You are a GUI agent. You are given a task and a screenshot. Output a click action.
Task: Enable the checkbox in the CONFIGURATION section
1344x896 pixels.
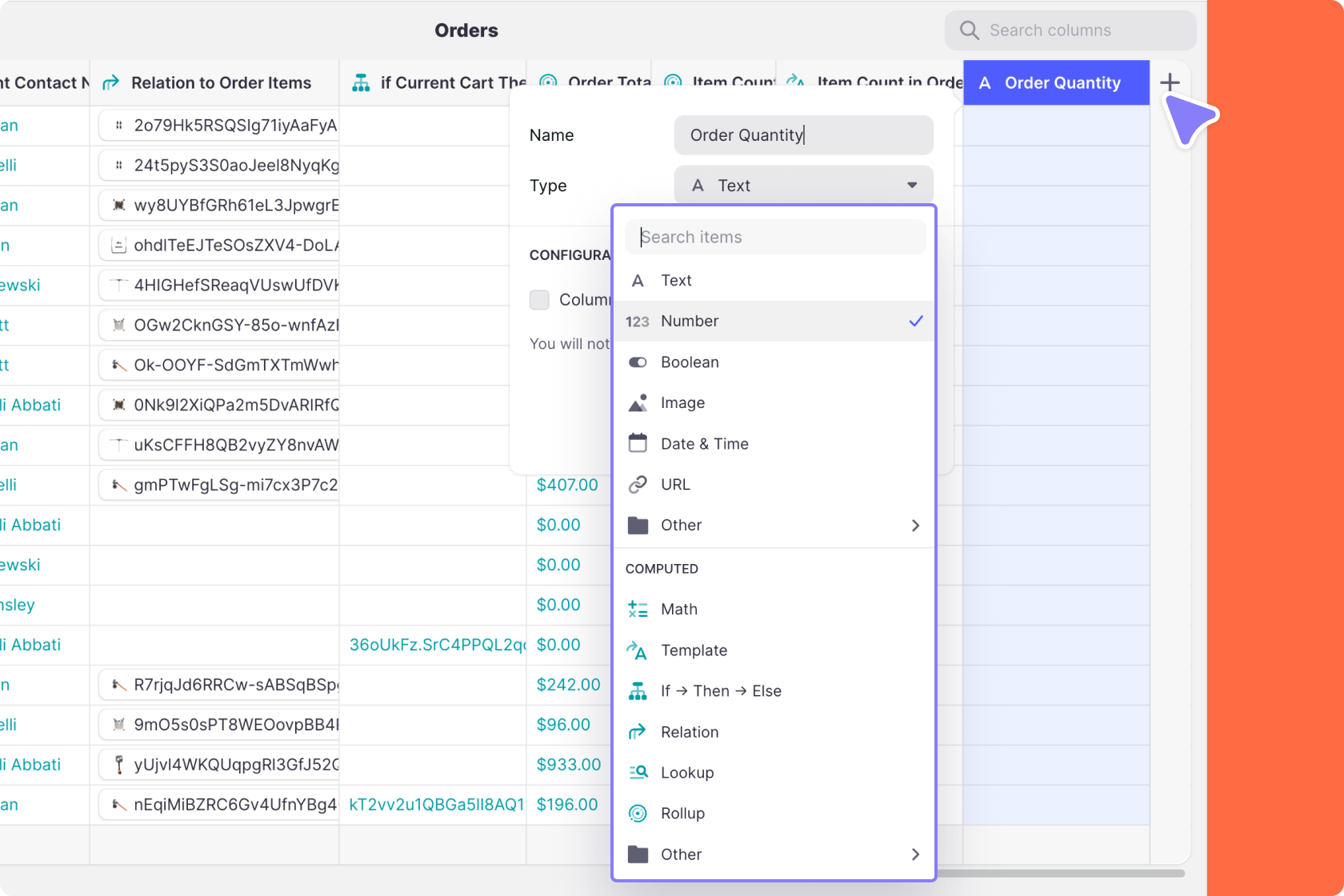point(539,300)
